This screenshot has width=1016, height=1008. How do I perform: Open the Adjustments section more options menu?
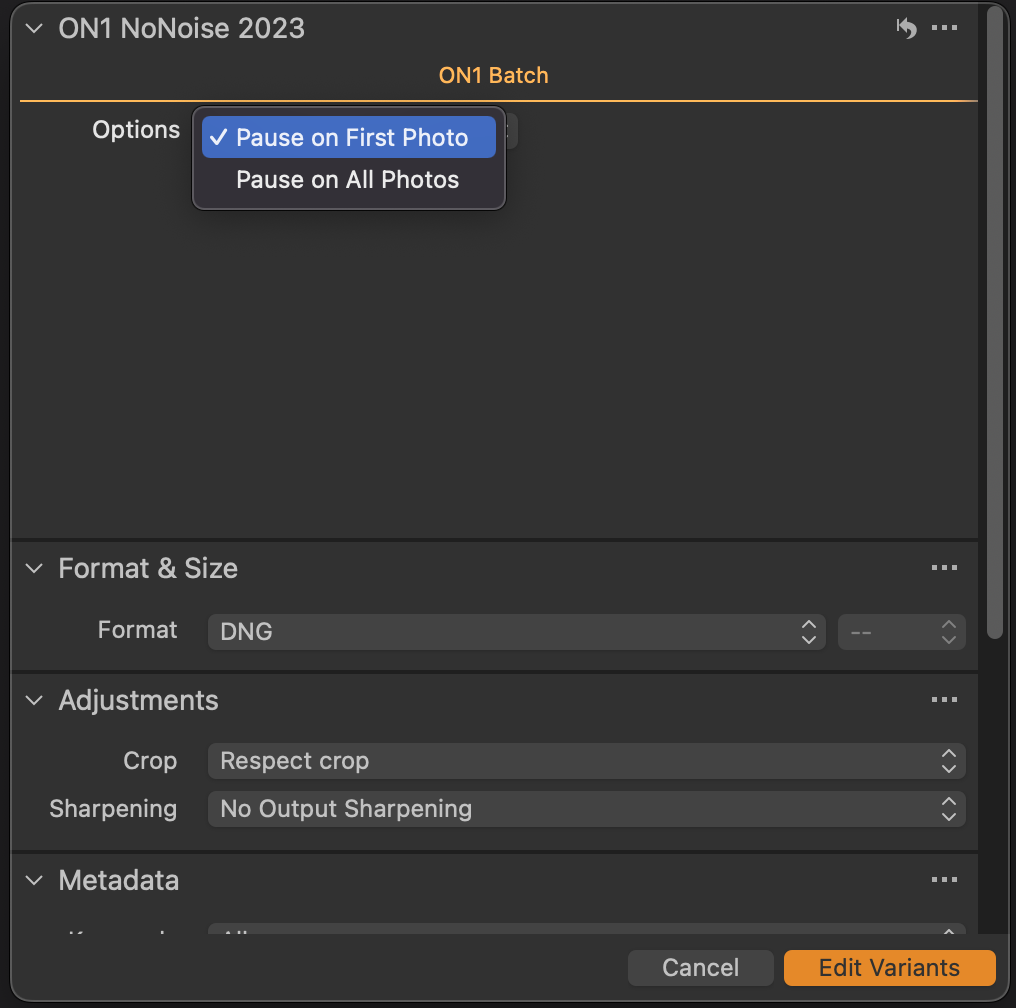944,700
